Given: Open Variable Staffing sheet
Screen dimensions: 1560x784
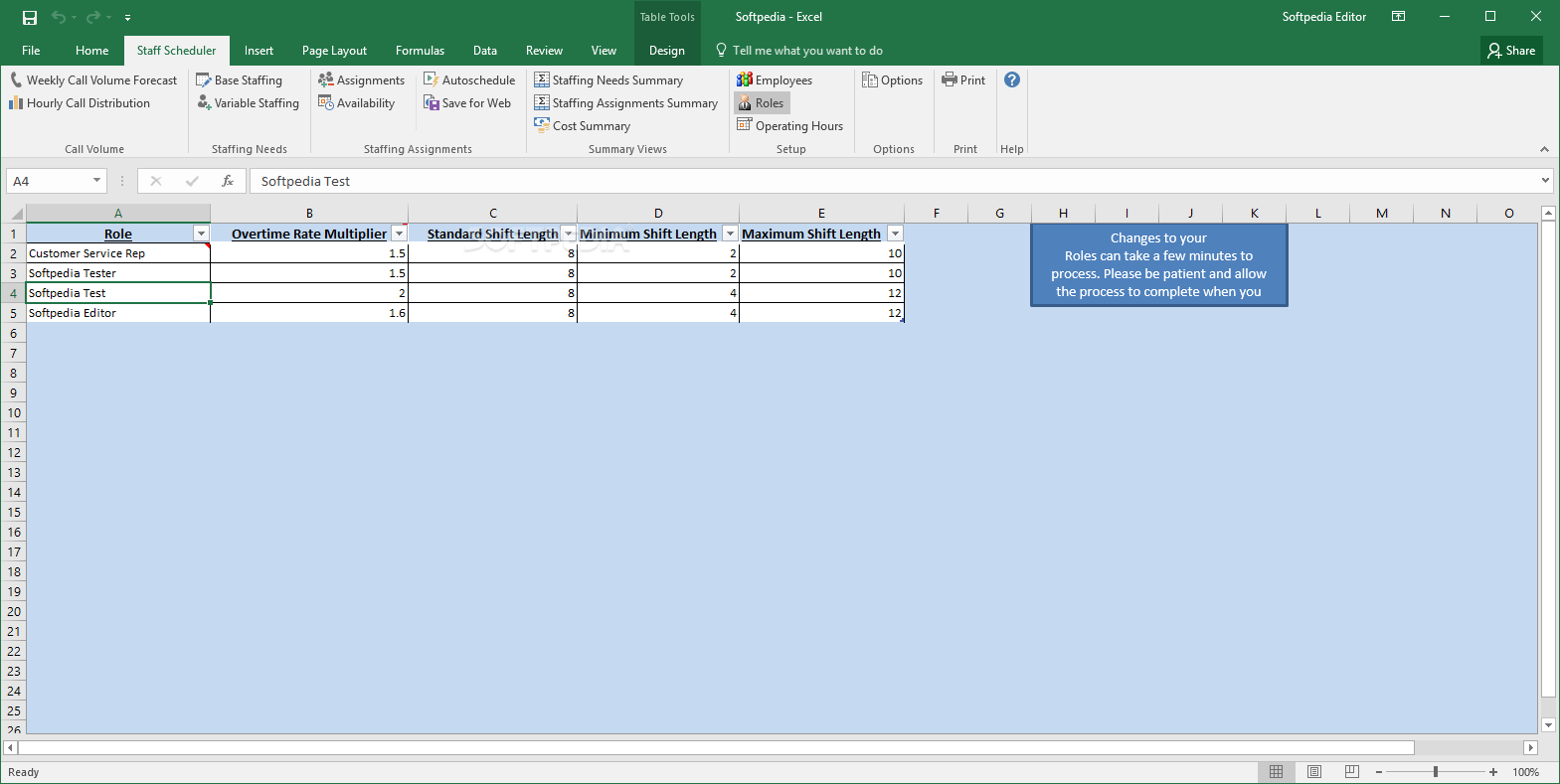Looking at the screenshot, I should (x=248, y=102).
